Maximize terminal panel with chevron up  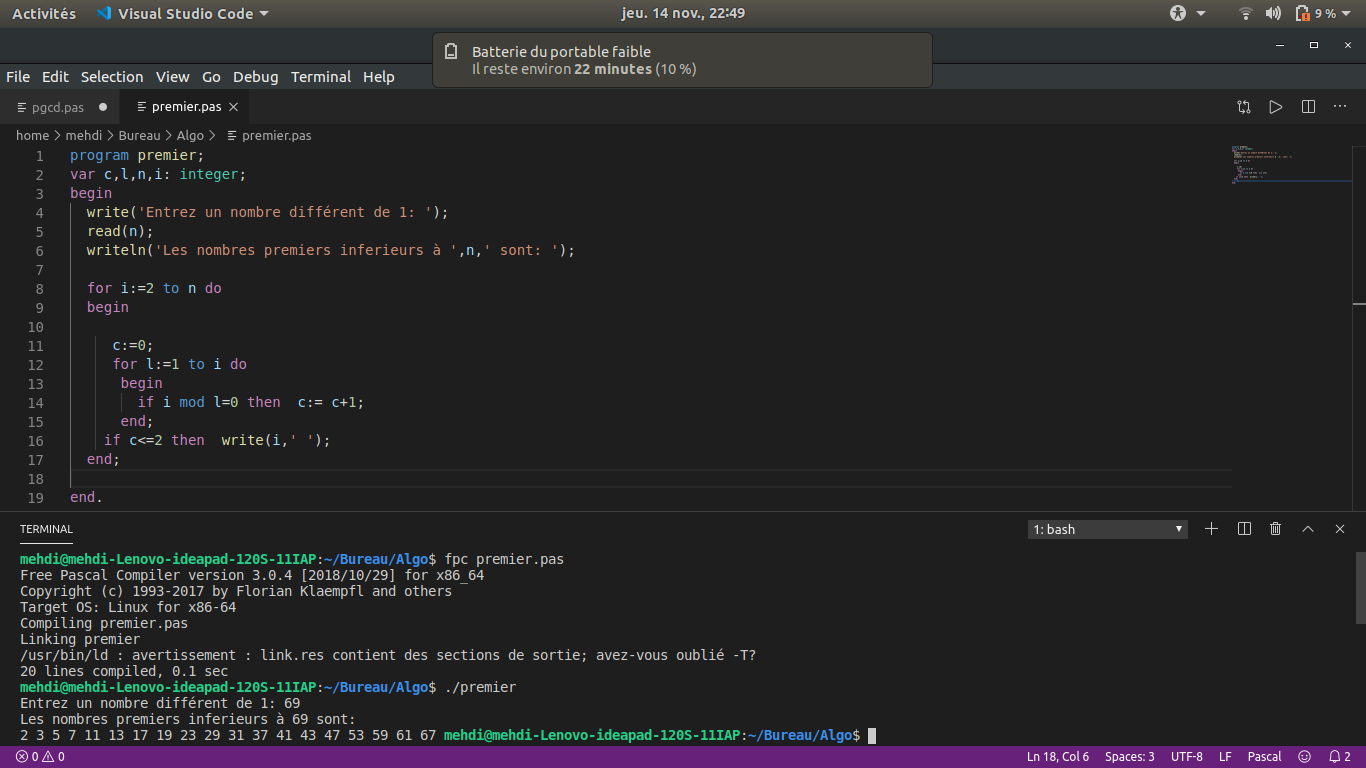(x=1307, y=529)
